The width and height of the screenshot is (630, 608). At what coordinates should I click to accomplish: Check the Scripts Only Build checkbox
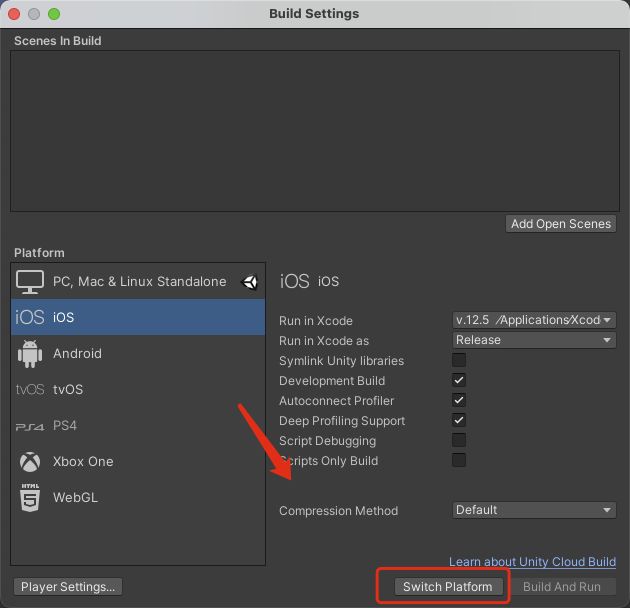tap(459, 460)
